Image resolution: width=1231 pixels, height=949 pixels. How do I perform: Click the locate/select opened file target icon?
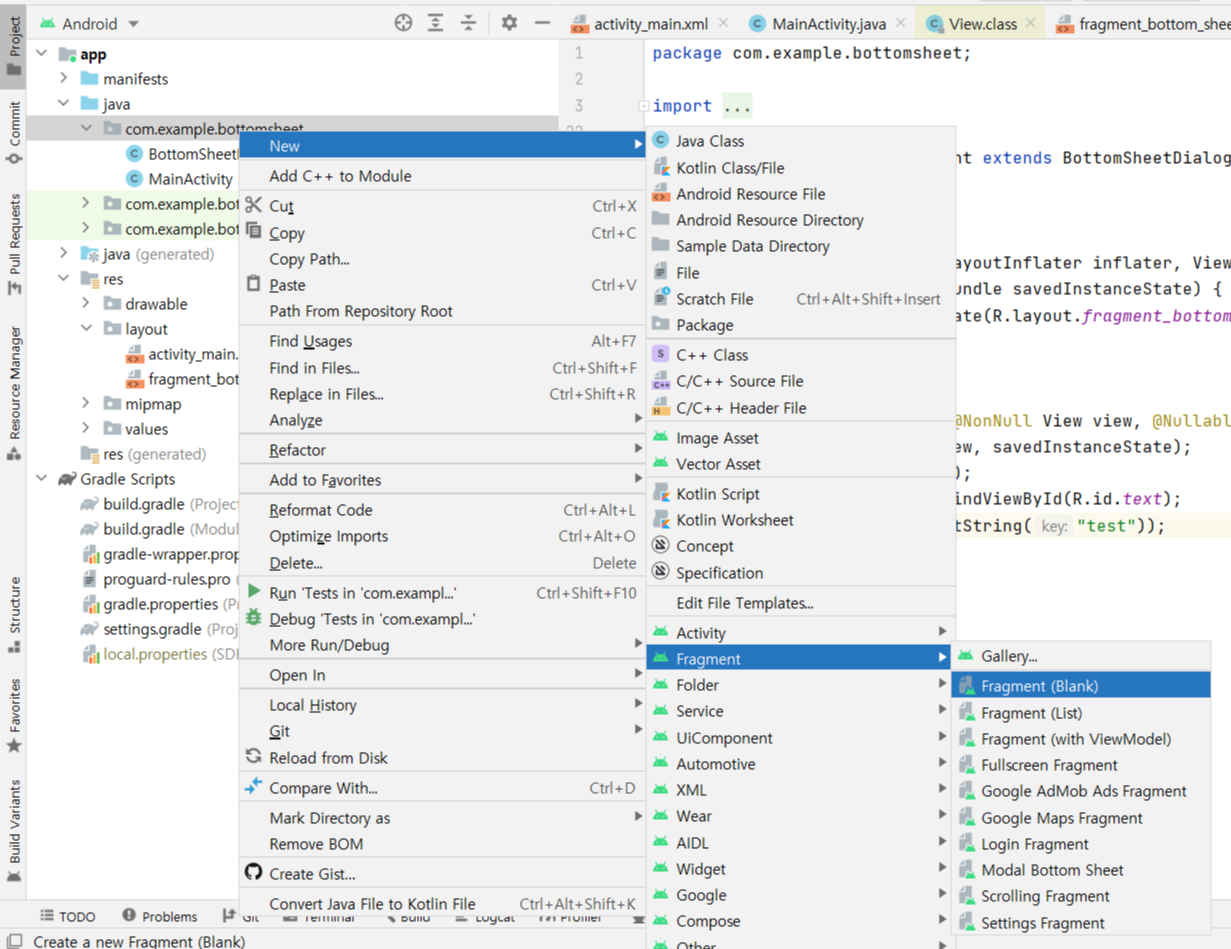tap(403, 23)
